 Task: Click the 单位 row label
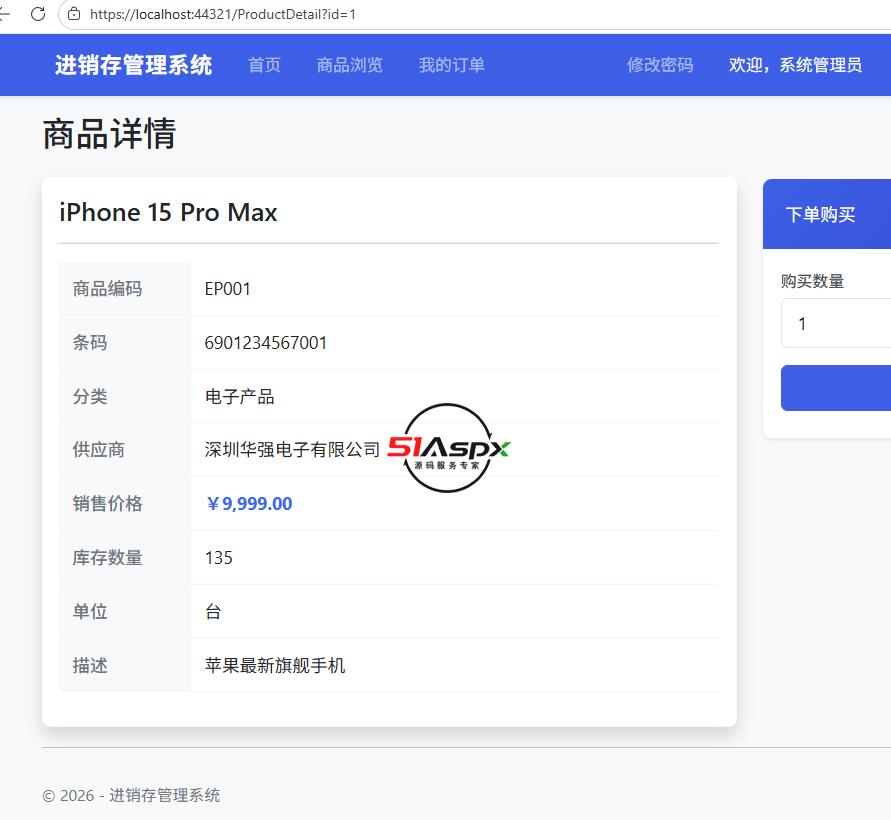(90, 611)
